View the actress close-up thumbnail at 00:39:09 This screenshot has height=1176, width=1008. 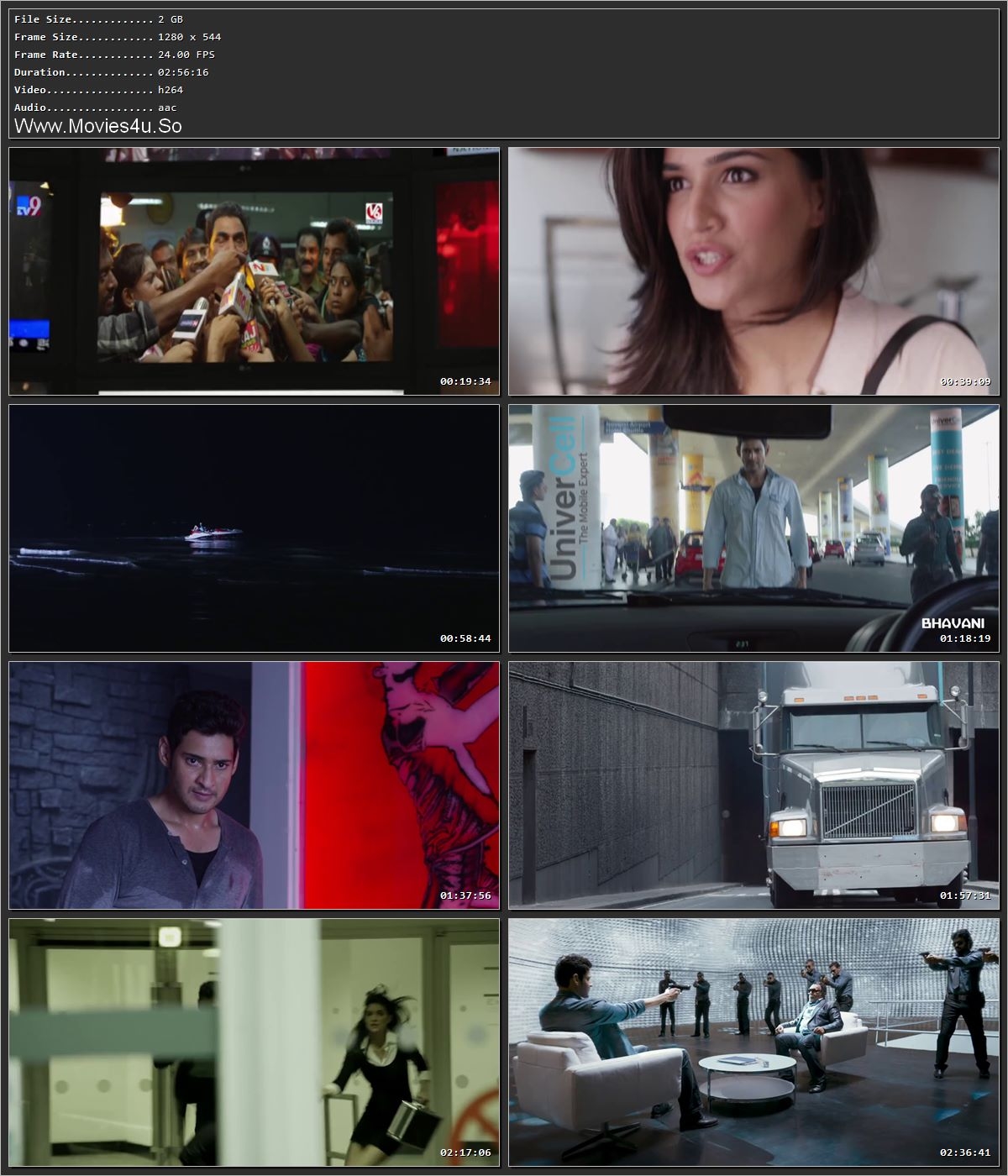[752, 269]
